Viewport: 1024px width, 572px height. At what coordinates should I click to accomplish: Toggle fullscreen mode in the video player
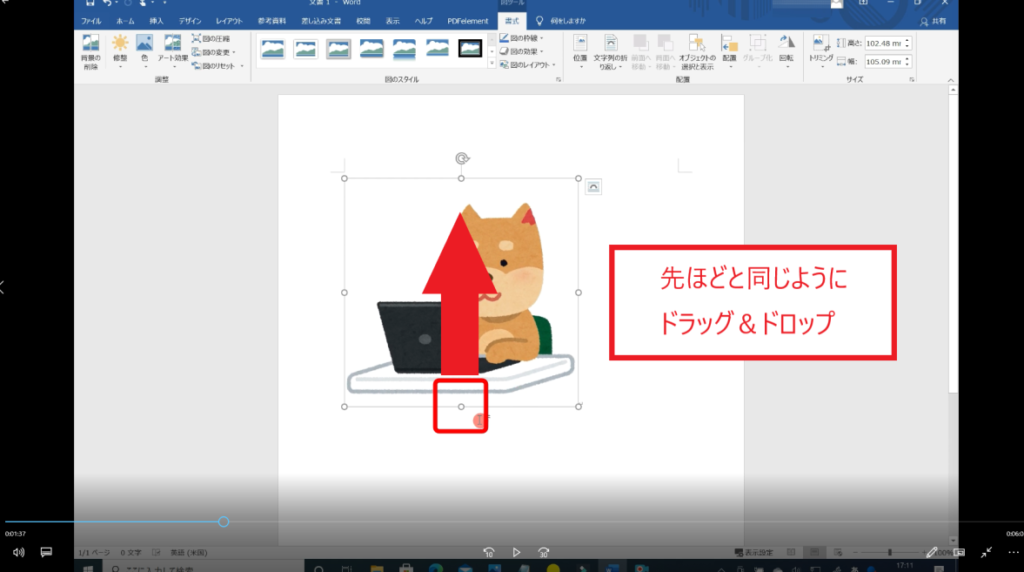(987, 551)
